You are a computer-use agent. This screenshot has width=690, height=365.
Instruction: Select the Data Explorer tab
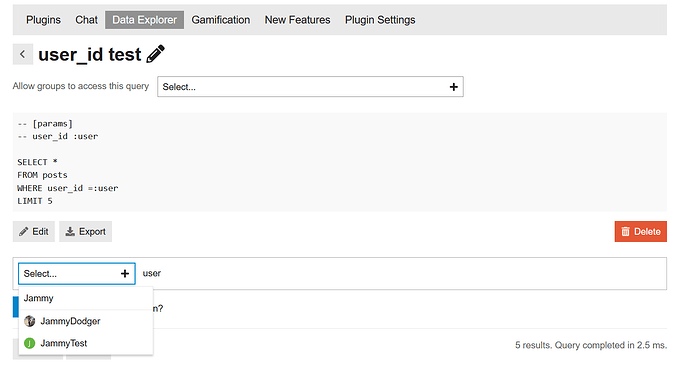click(x=144, y=20)
